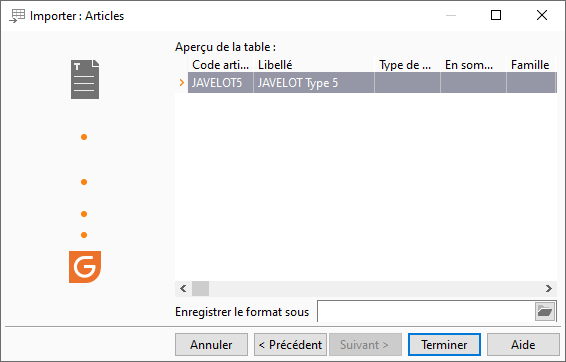Open folder browse icon for format file
This screenshot has height=362, width=566.
[545, 311]
